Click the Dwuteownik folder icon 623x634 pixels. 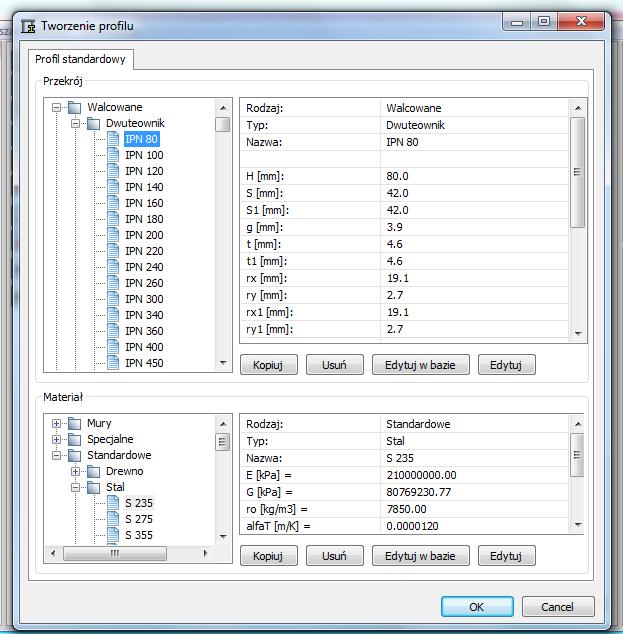pyautogui.click(x=93, y=123)
